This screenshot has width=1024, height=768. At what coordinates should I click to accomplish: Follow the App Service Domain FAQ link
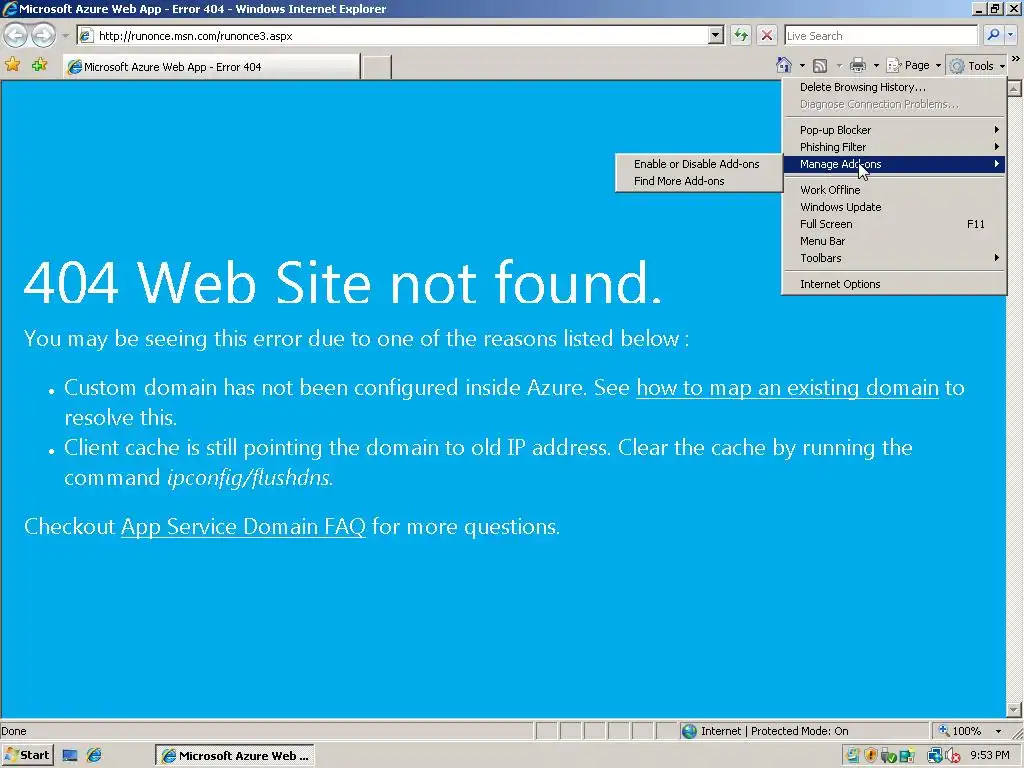pyautogui.click(x=244, y=526)
